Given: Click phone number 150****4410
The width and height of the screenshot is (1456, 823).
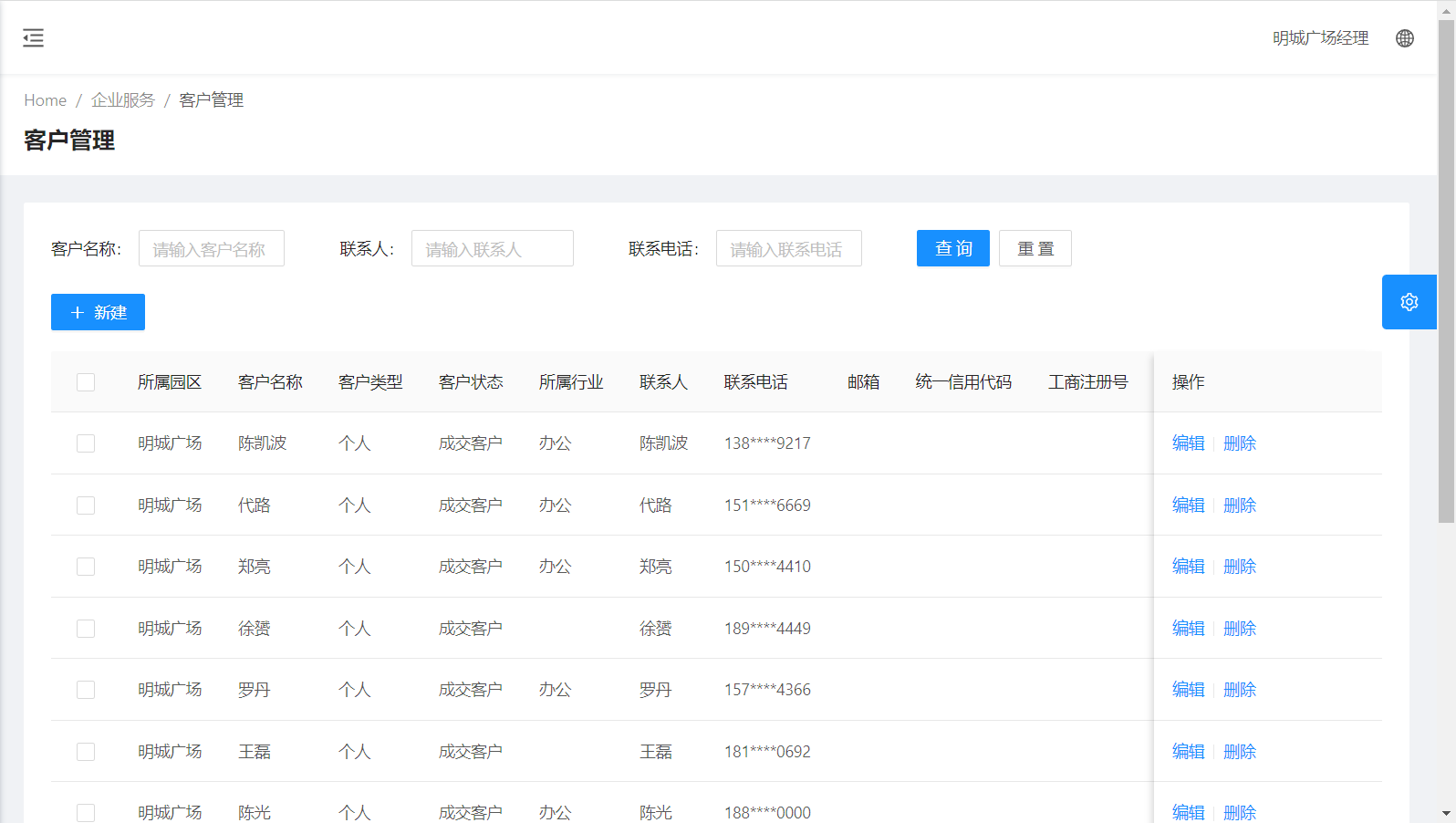Looking at the screenshot, I should click(x=767, y=567).
